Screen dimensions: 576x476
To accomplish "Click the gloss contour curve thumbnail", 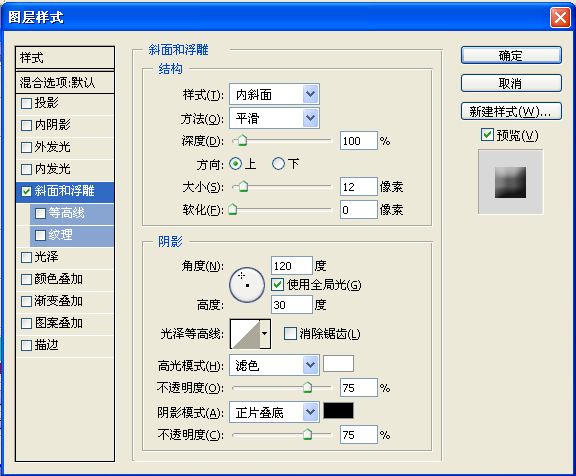I will (x=245, y=334).
